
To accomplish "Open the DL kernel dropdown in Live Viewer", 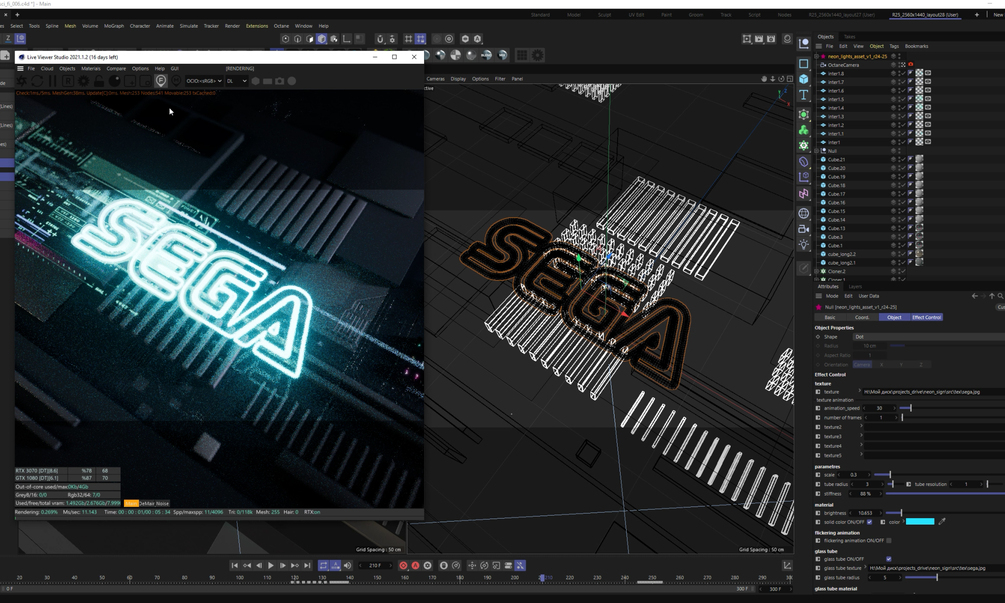I will click(x=236, y=81).
